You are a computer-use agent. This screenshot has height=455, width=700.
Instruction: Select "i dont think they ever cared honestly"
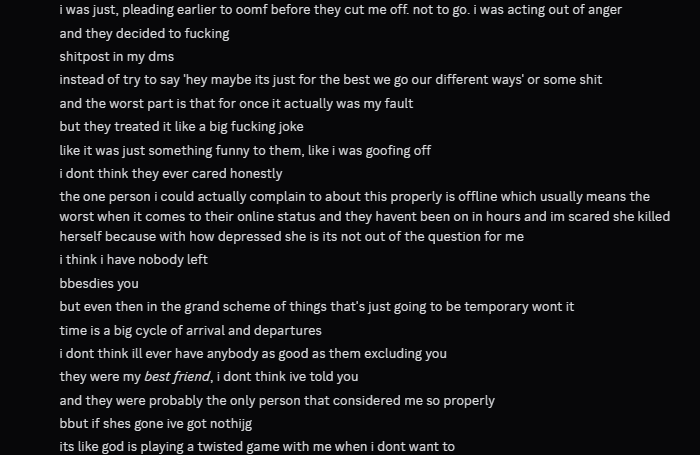pos(170,173)
